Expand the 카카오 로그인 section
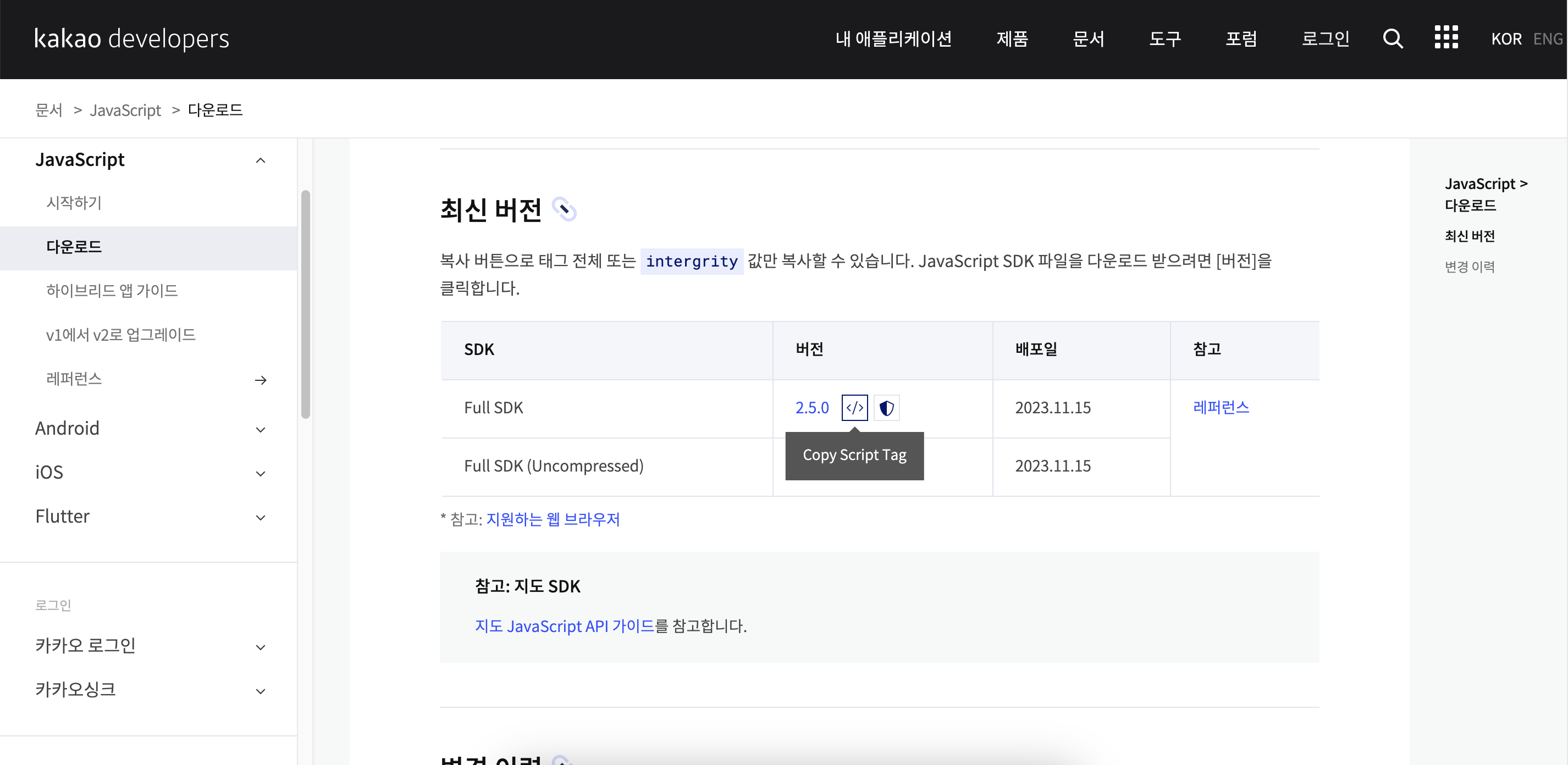The image size is (1568, 765). pyautogui.click(x=261, y=647)
